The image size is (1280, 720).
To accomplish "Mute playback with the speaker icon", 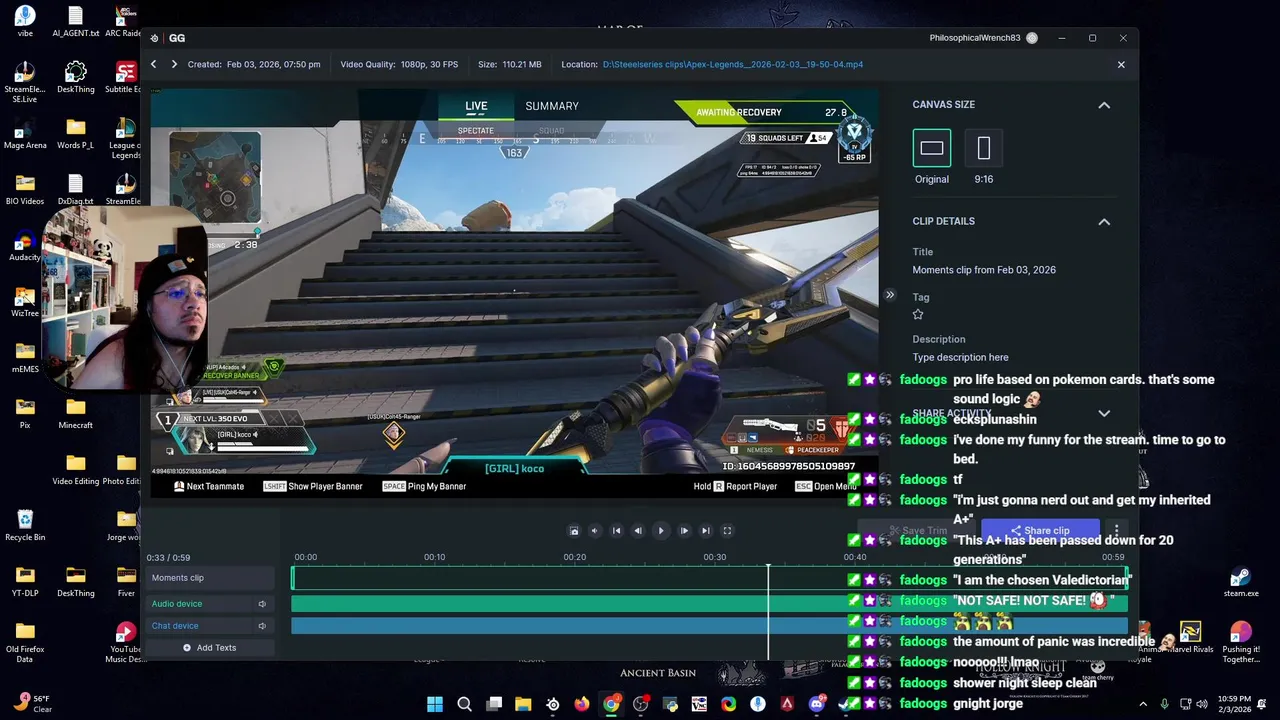I will [595, 531].
